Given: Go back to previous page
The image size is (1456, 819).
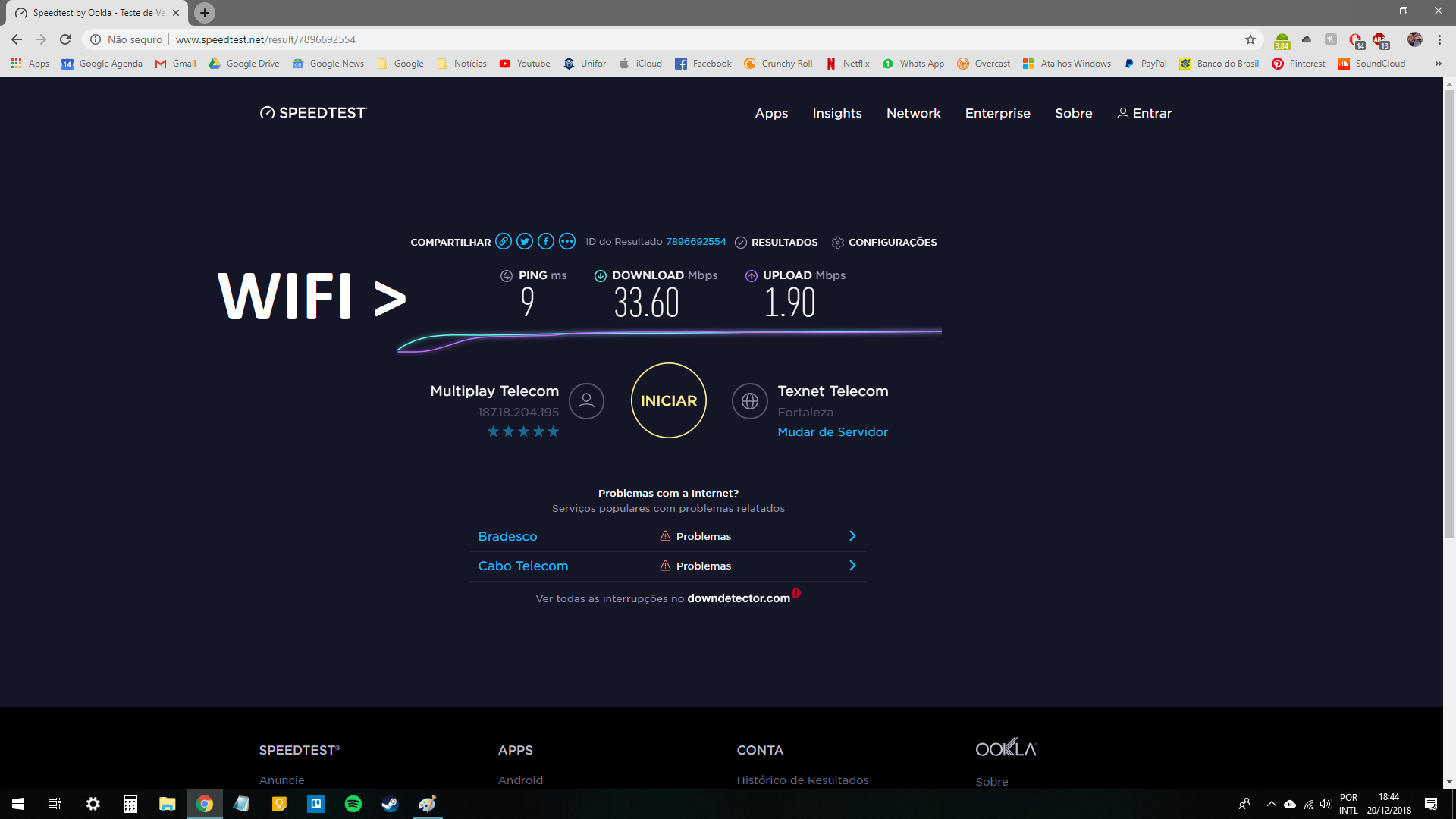Looking at the screenshot, I should coord(17,39).
